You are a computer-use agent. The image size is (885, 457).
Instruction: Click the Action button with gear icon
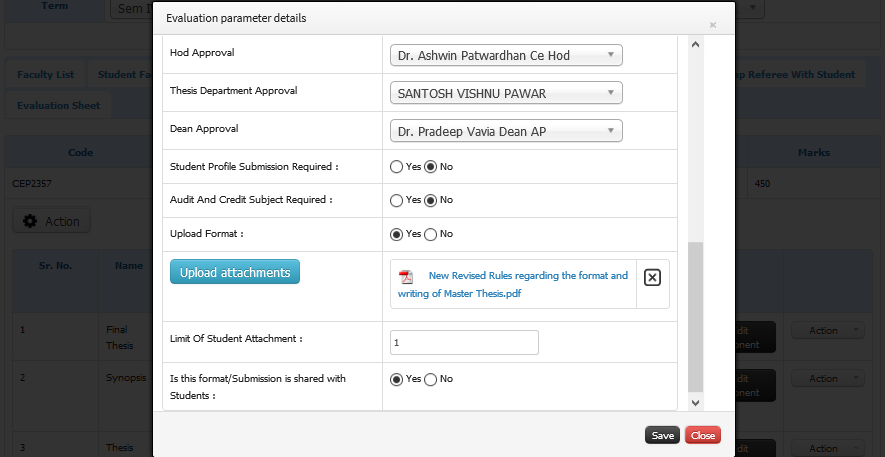click(51, 221)
